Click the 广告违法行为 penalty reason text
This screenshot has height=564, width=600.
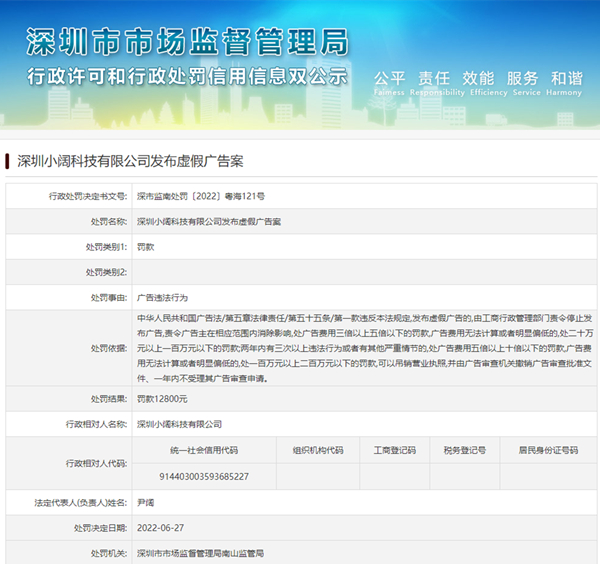pyautogui.click(x=162, y=297)
